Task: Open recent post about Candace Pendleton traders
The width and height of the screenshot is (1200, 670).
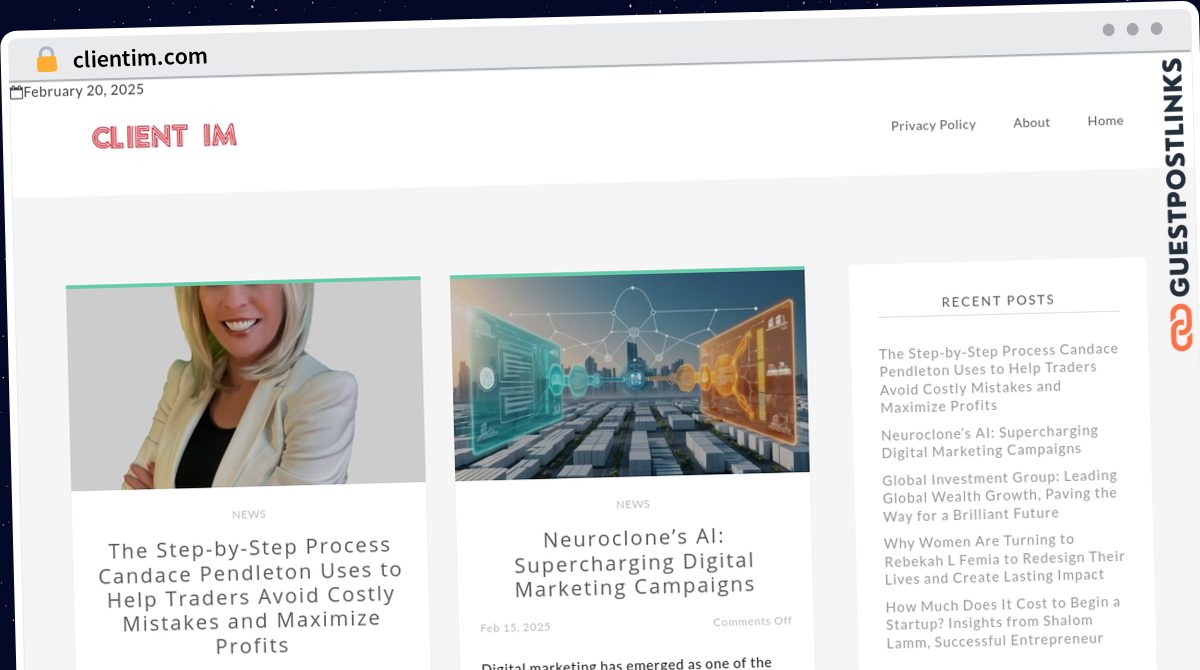Action: (x=999, y=378)
